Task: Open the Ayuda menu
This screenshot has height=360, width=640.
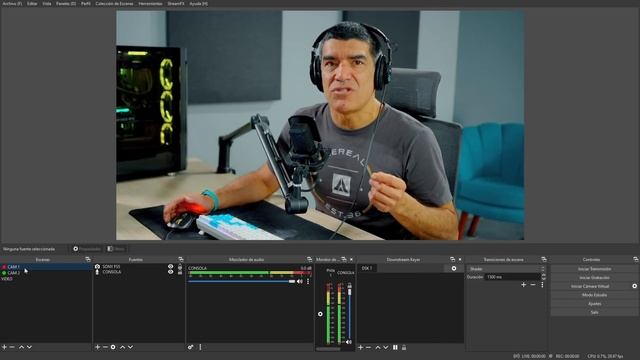Action: (x=198, y=3)
